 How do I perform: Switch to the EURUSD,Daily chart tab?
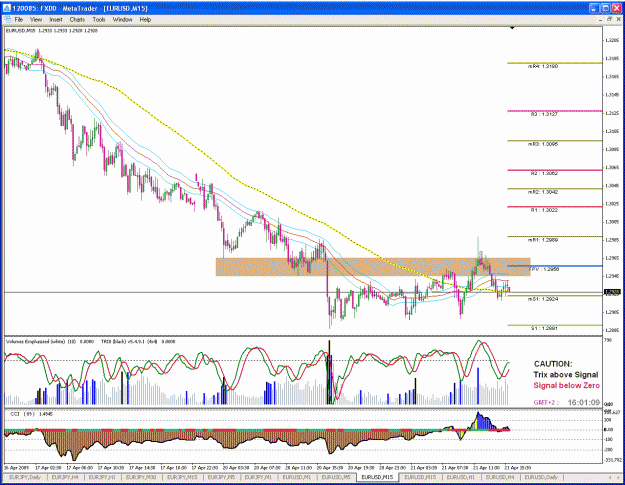(541, 477)
